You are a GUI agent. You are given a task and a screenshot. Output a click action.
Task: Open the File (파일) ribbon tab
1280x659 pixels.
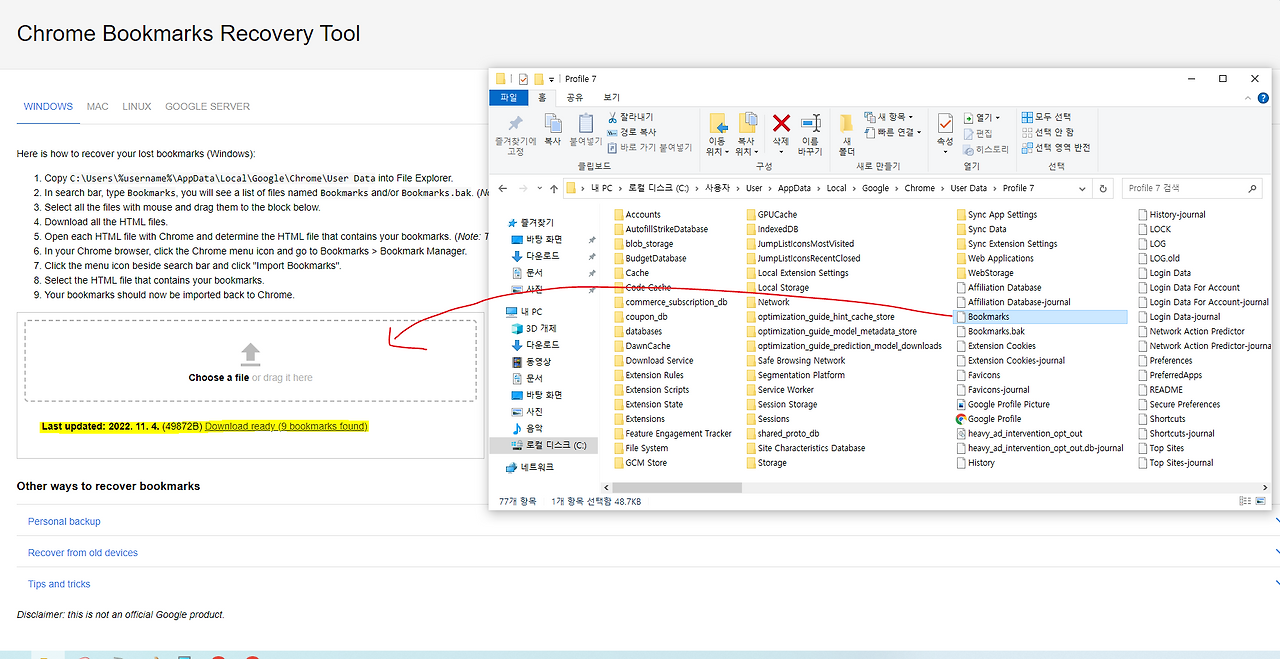pos(509,97)
